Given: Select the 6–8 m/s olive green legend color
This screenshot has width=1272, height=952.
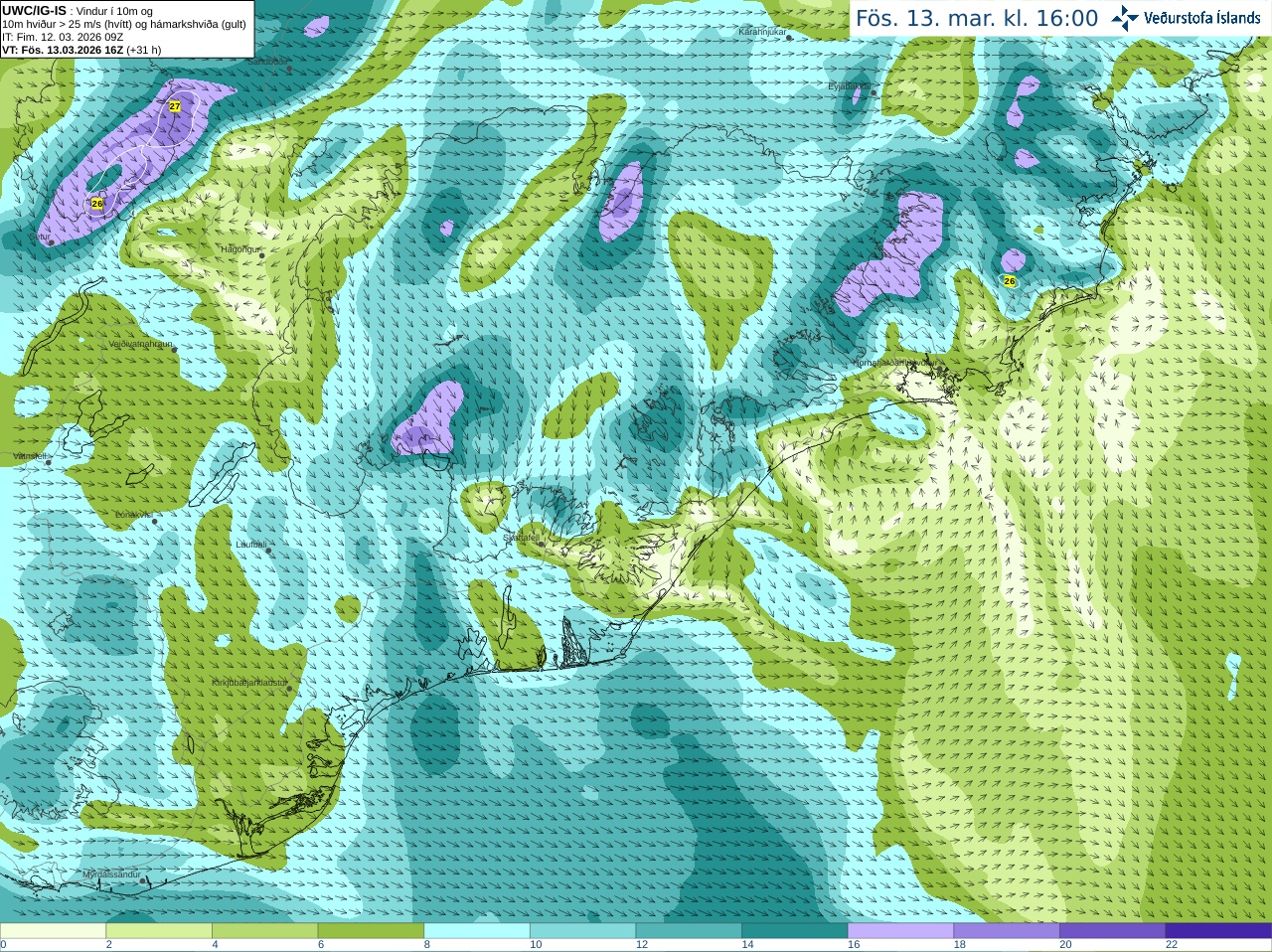Looking at the screenshot, I should tap(371, 931).
